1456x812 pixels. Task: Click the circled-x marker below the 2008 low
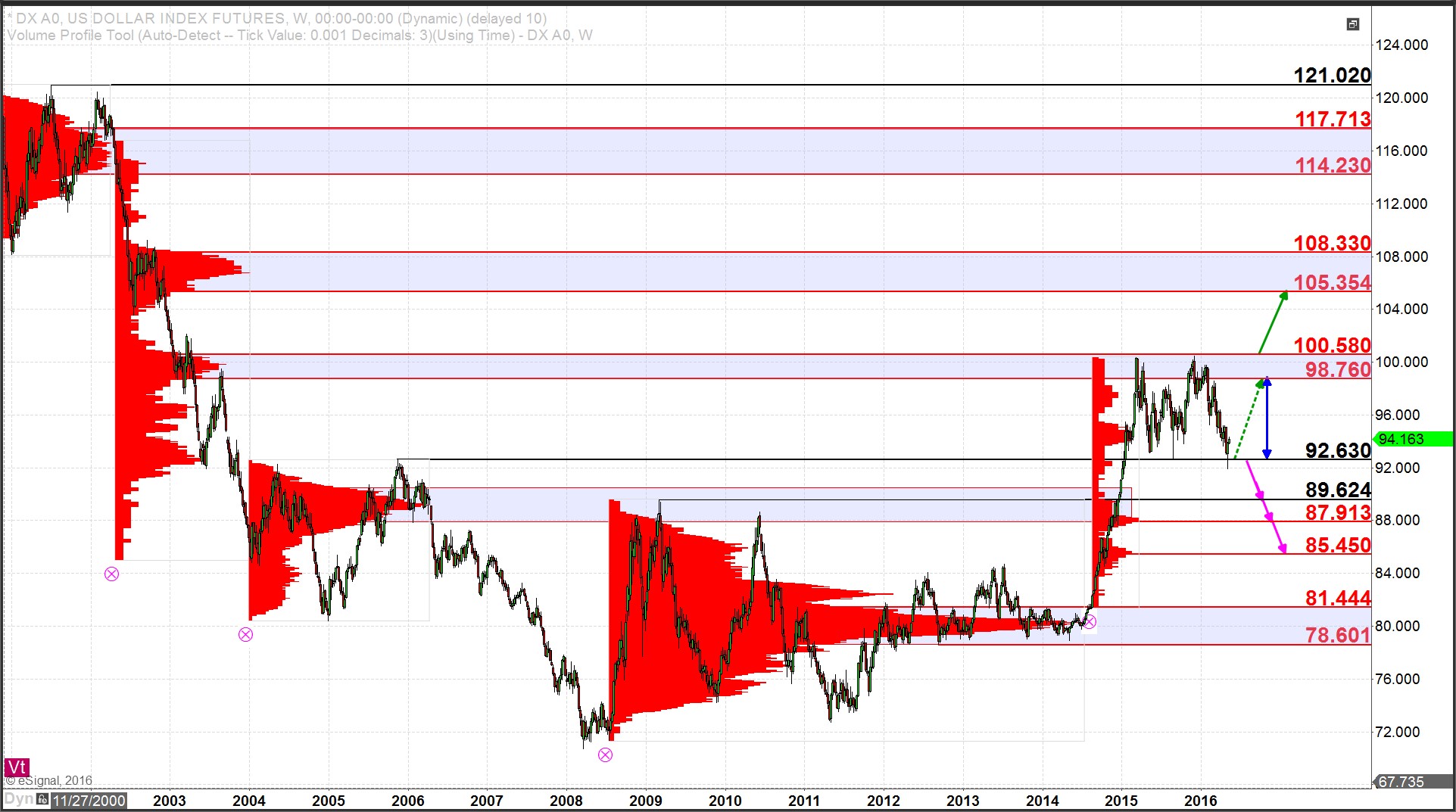coord(605,754)
